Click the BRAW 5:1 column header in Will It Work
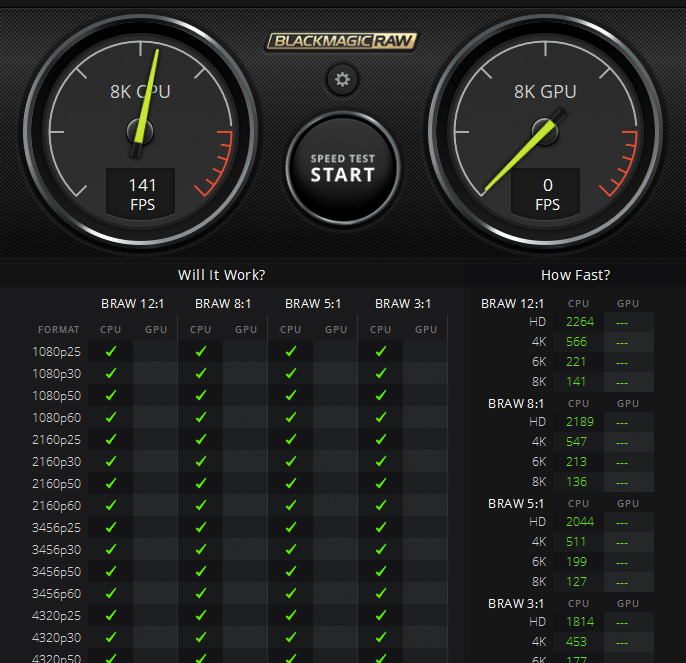Screen dimensions: 686x663 click(x=313, y=304)
